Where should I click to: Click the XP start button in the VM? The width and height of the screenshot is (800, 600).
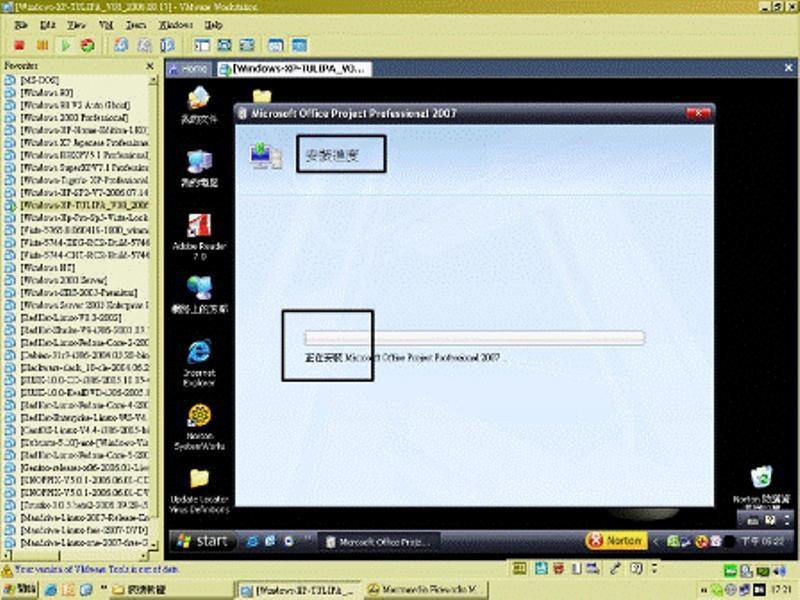[x=203, y=541]
